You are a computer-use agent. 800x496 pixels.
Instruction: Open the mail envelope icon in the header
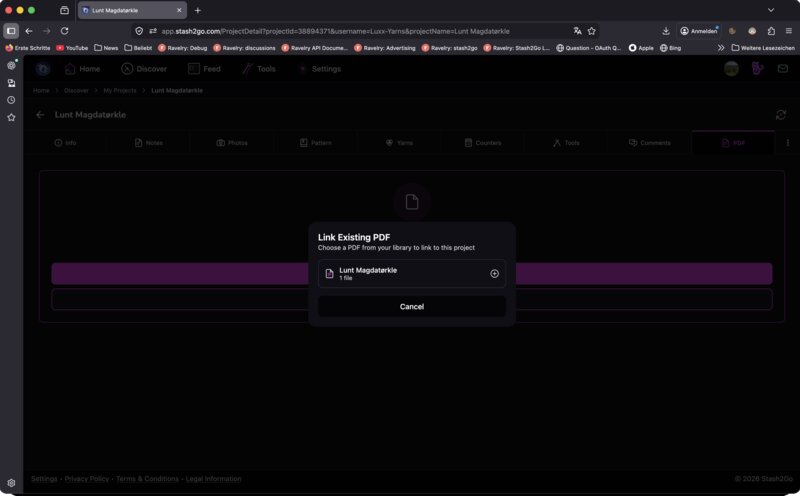point(783,69)
